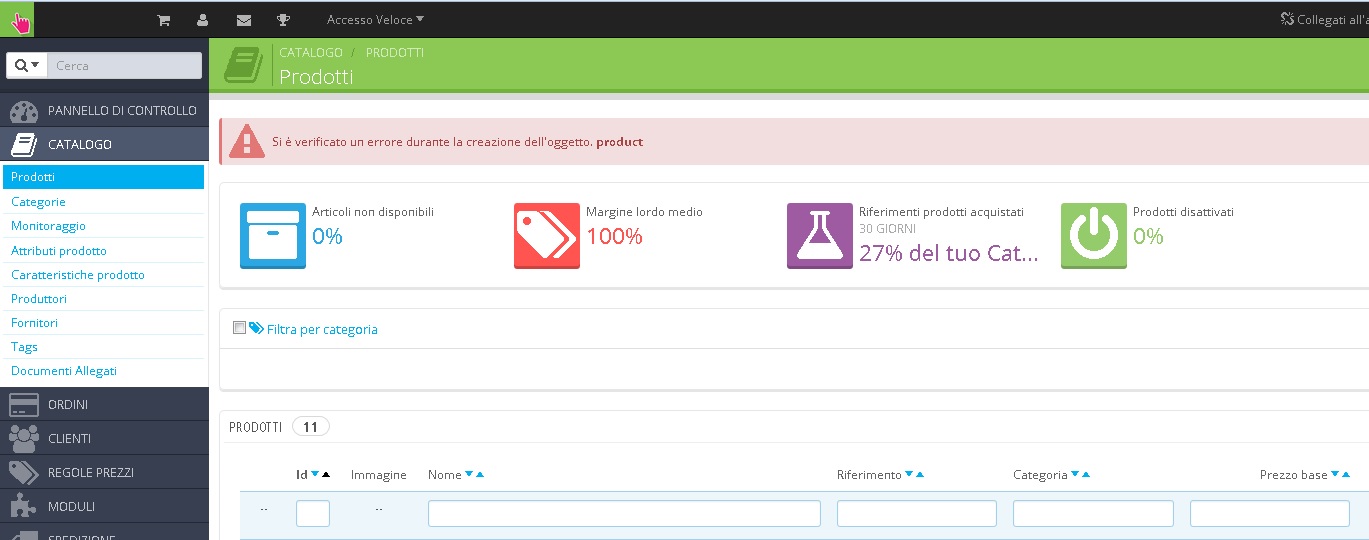Viewport: 1369px width, 540px height.
Task: Open the search type magnifier dropdown
Action: pos(27,65)
